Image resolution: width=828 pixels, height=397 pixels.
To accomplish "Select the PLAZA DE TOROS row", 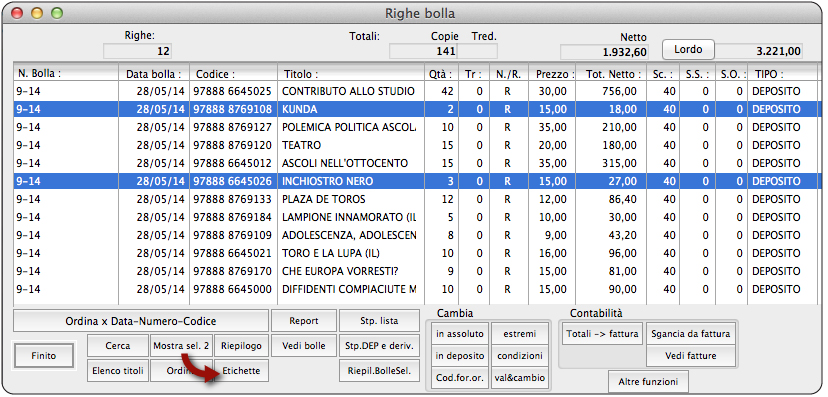I will click(417, 200).
